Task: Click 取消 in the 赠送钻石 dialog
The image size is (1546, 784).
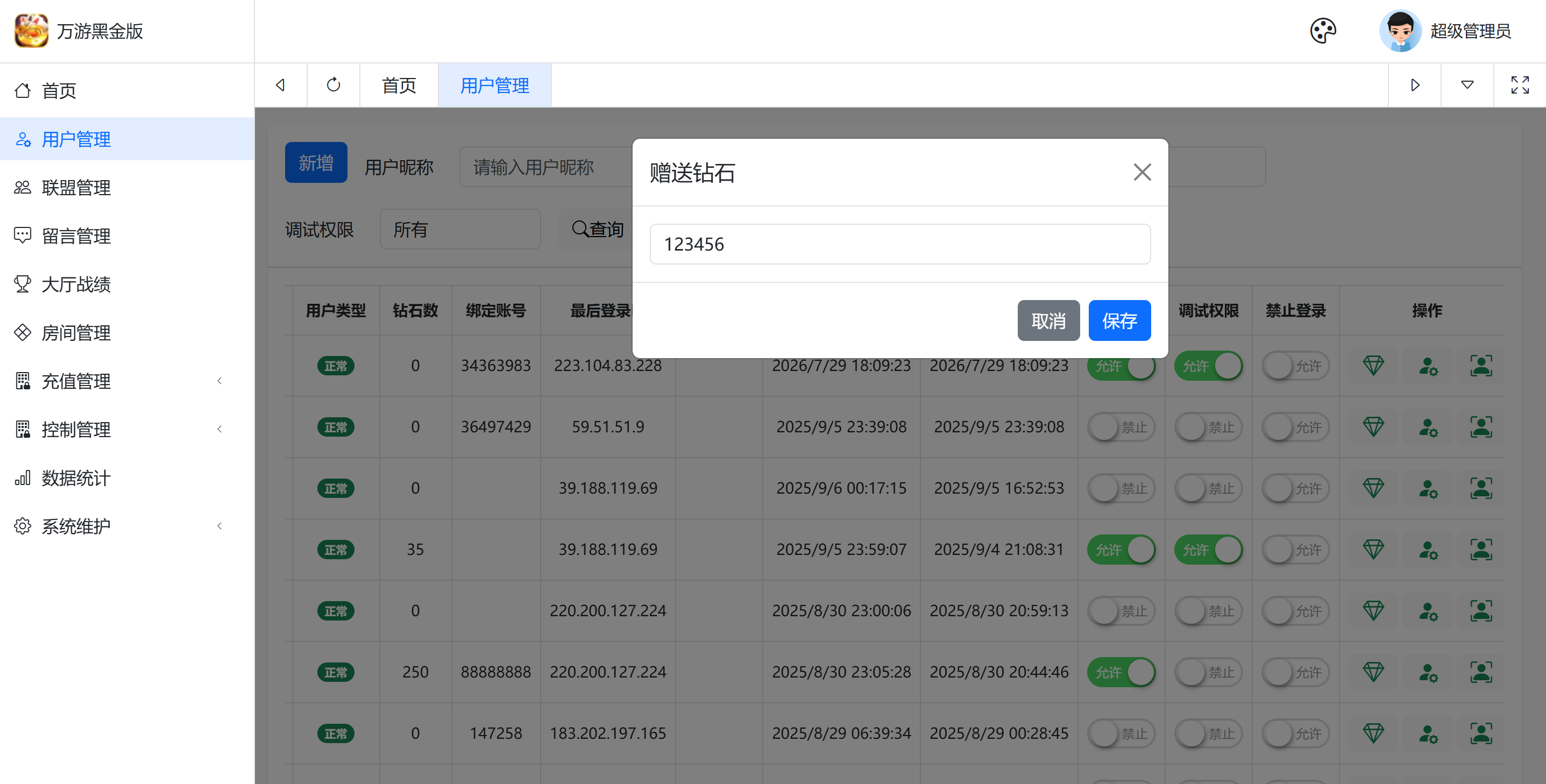Action: click(1048, 320)
